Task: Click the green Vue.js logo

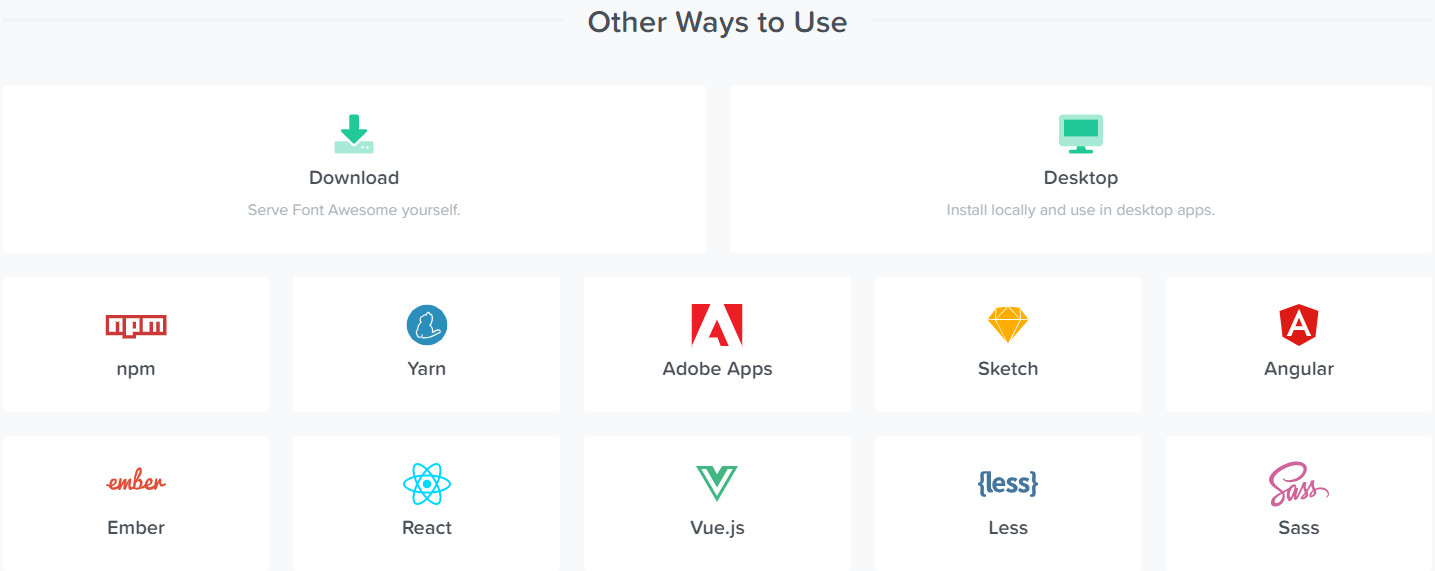Action: tap(717, 483)
